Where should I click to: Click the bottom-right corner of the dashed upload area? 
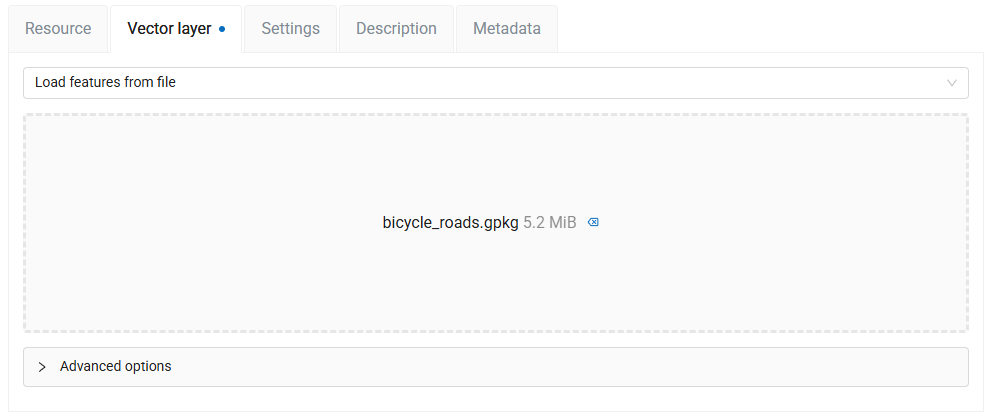tap(960, 324)
